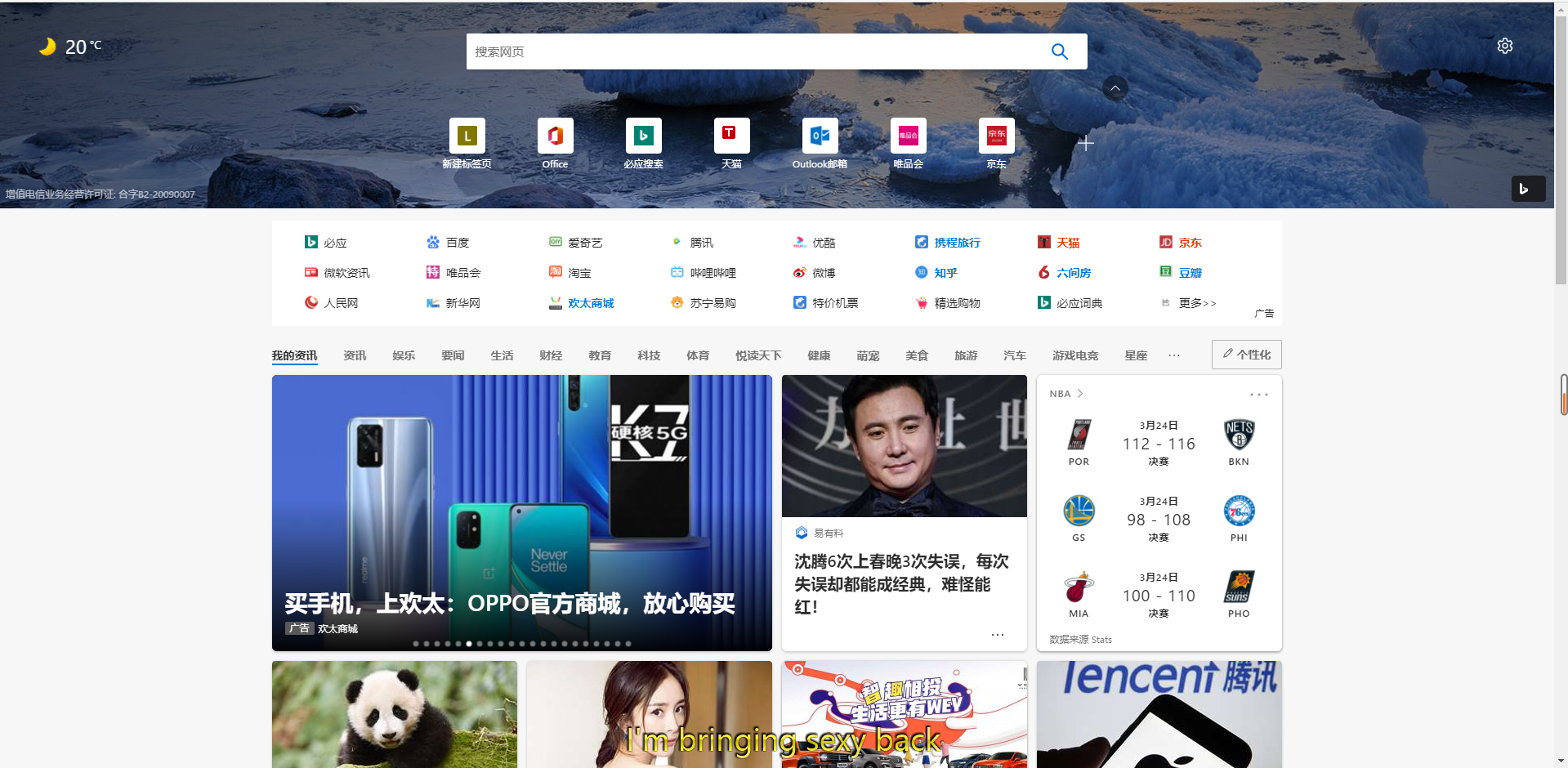The width and height of the screenshot is (1568, 768).
Task: Open 必应 site link
Action: point(326,243)
